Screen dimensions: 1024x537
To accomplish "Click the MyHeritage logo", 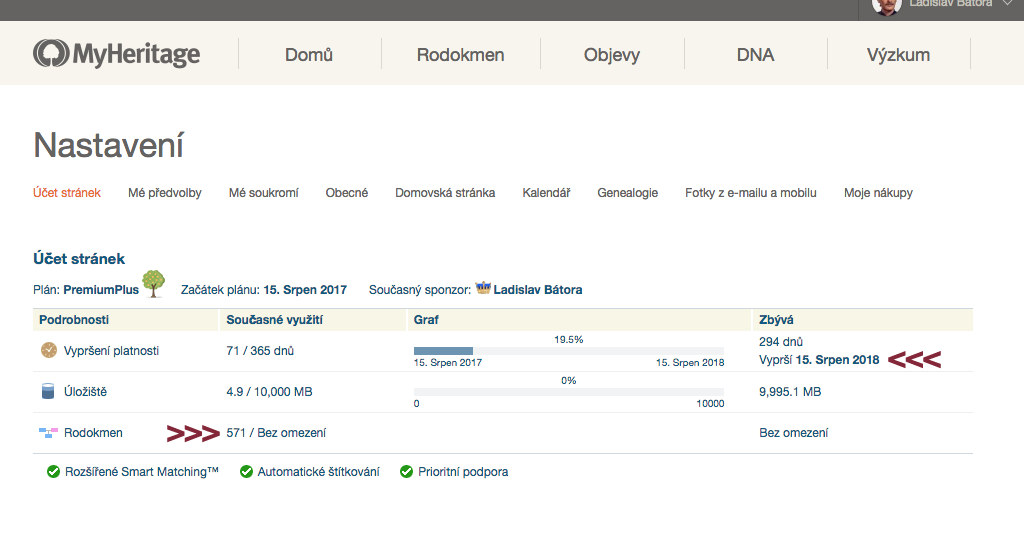I will pyautogui.click(x=117, y=54).
